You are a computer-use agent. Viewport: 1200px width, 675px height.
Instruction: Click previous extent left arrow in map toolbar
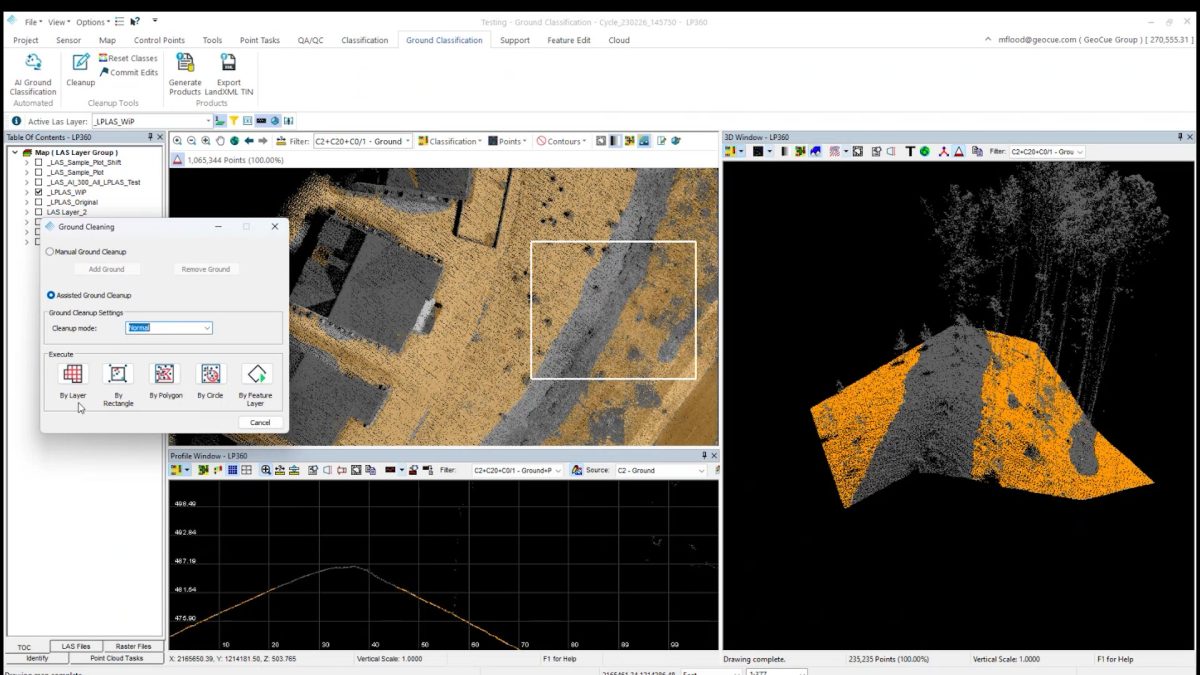pos(249,141)
